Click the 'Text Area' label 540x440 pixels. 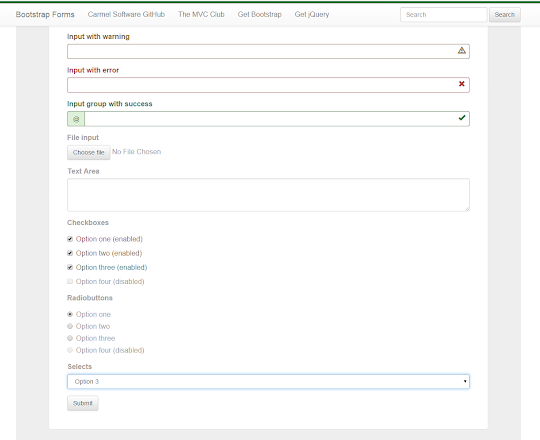tap(83, 171)
